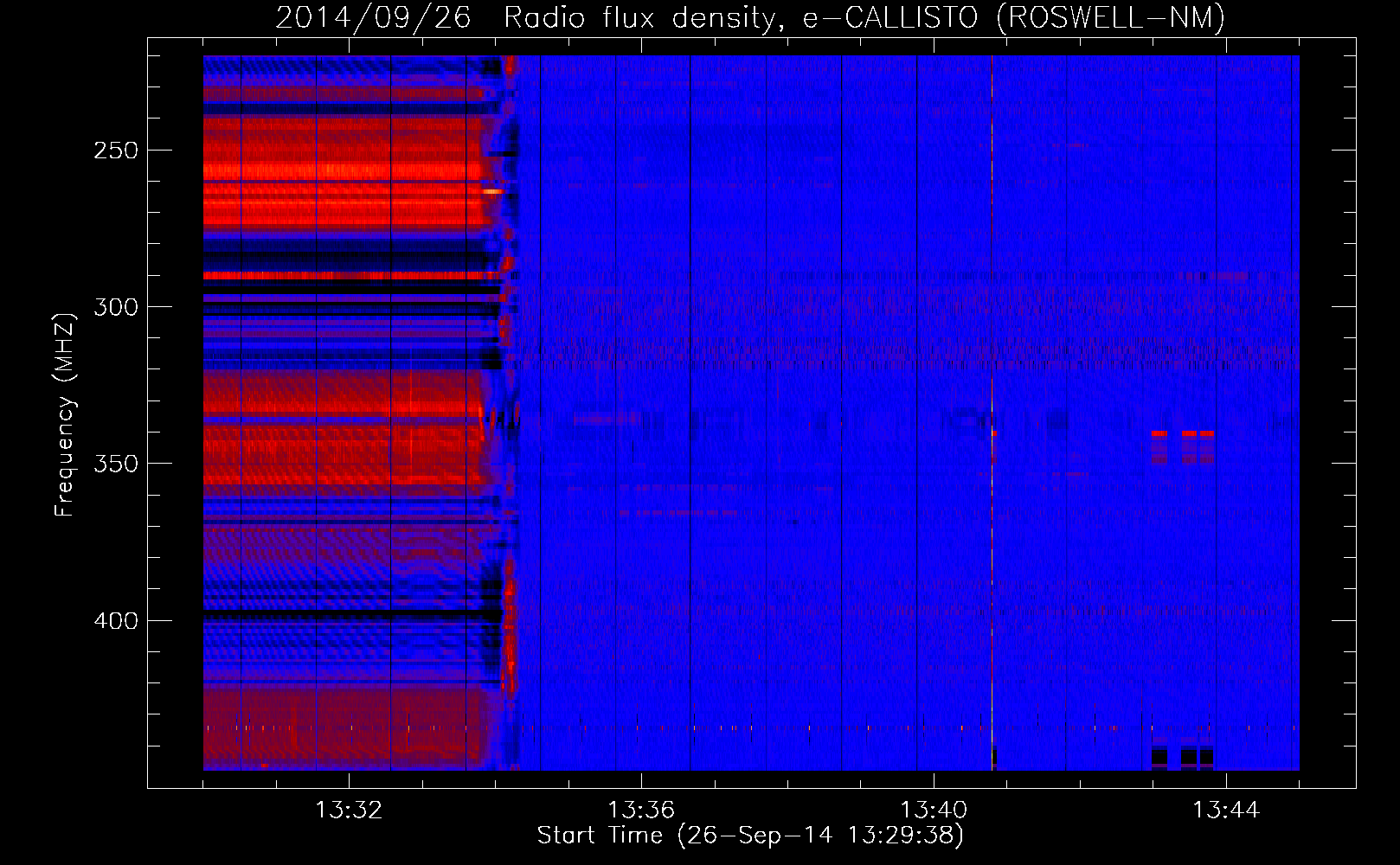Screen dimensions: 1400x865
Task: Click the 400 frequency tick label
Action: [x=116, y=621]
